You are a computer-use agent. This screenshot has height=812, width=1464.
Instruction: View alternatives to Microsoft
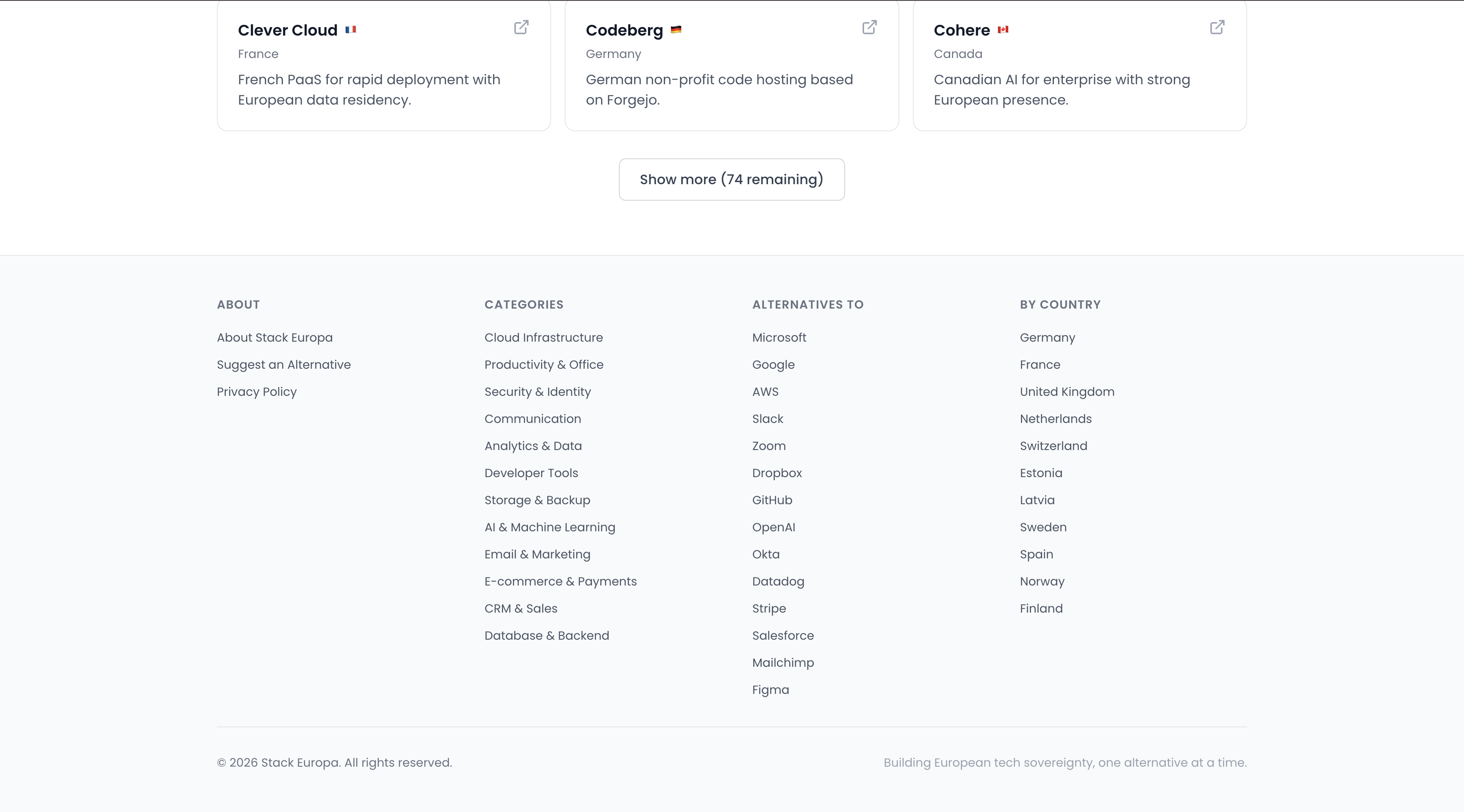click(x=779, y=337)
